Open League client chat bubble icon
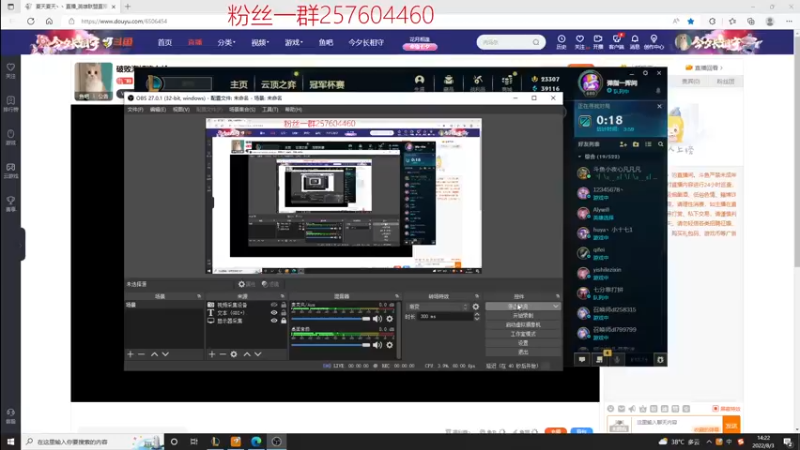 [582, 360]
